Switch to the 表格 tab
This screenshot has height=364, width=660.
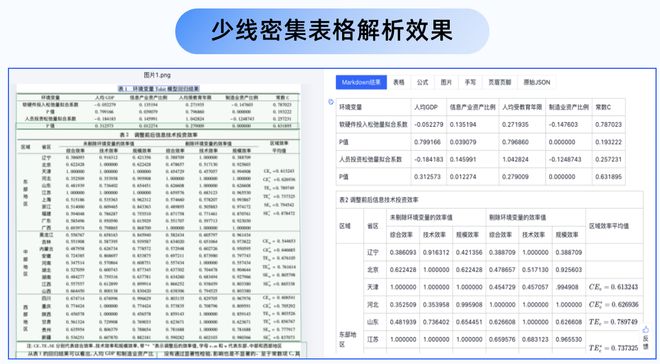click(399, 82)
